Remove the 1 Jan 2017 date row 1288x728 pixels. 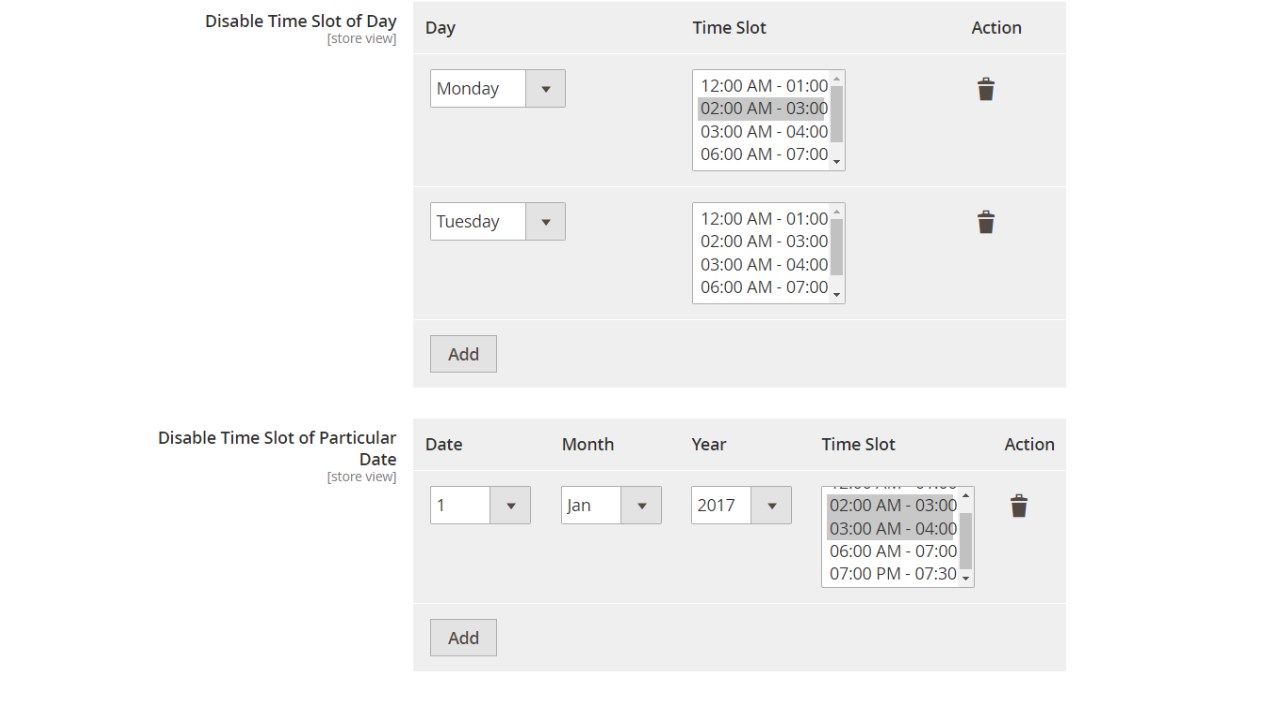[1018, 506]
